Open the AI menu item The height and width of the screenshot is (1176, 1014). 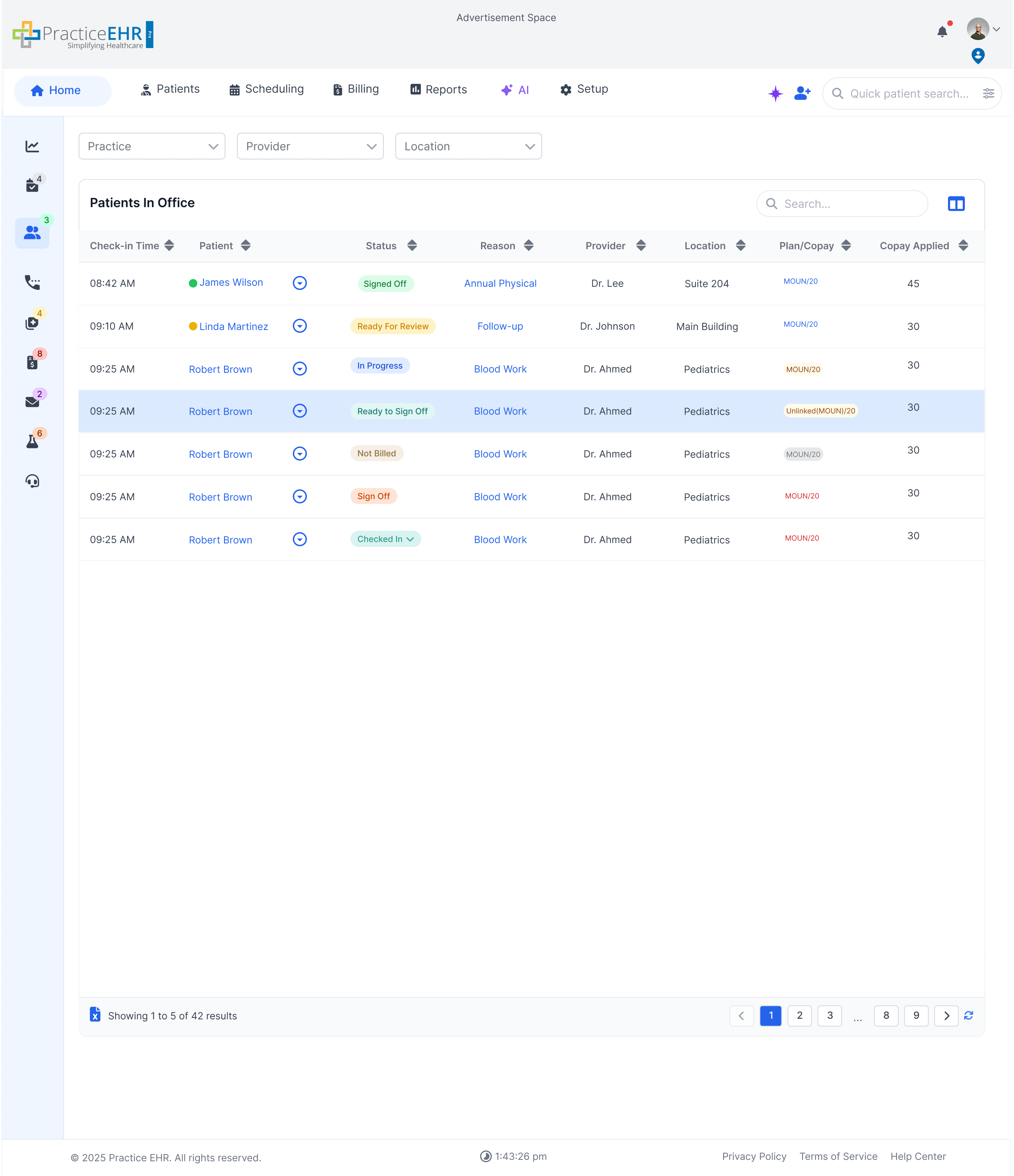515,89
